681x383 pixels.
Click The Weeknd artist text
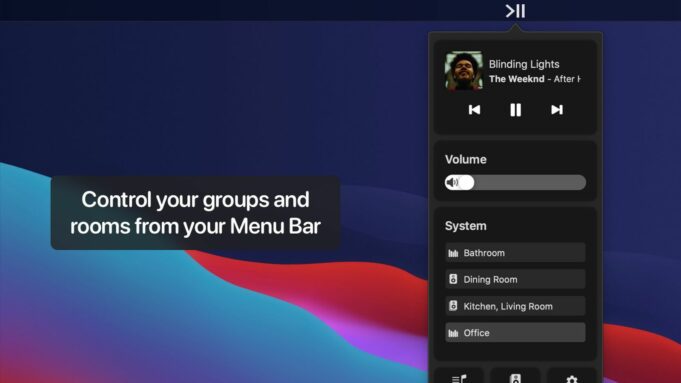tap(516, 79)
